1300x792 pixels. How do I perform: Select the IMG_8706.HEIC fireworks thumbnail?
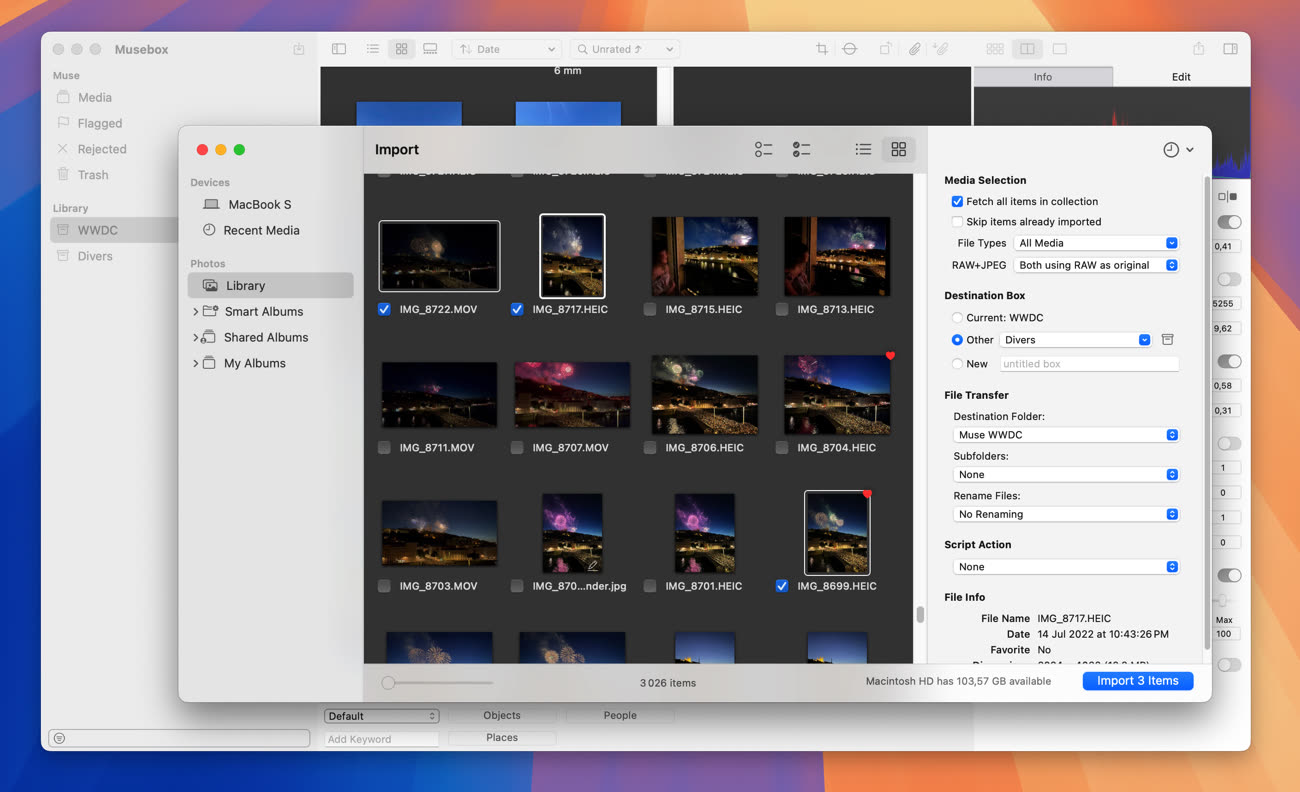pyautogui.click(x=704, y=394)
